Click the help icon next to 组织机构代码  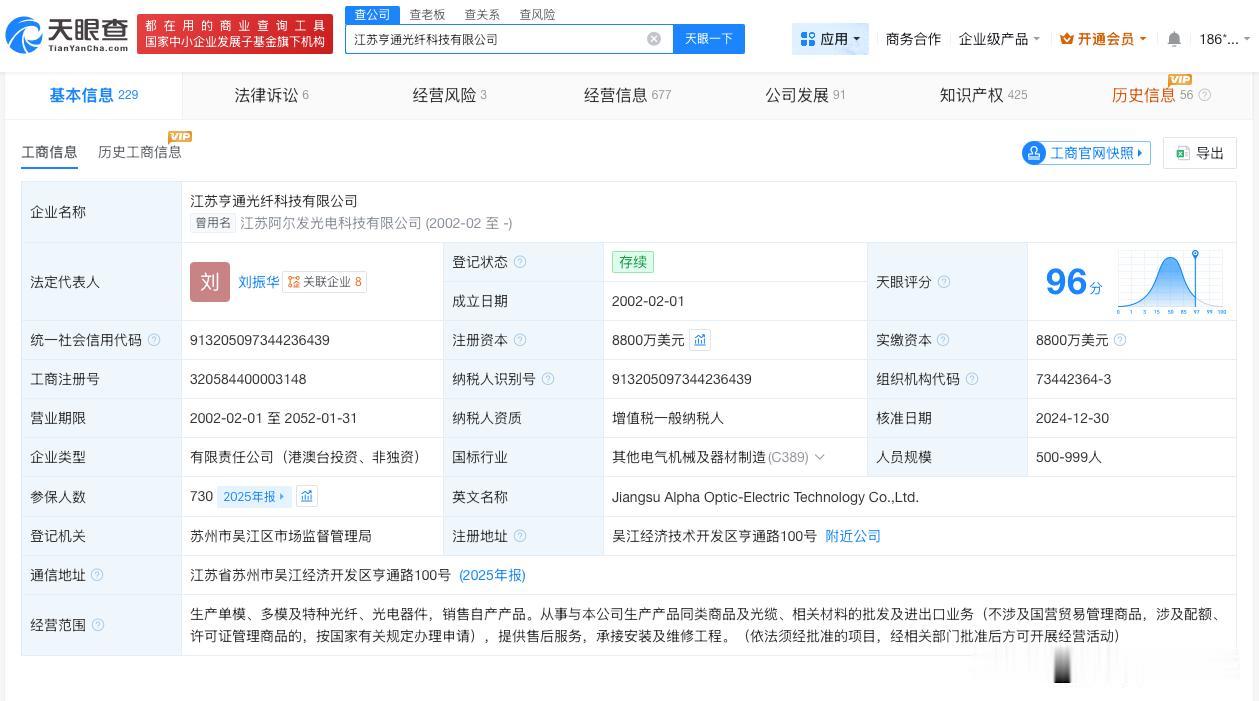pos(972,379)
